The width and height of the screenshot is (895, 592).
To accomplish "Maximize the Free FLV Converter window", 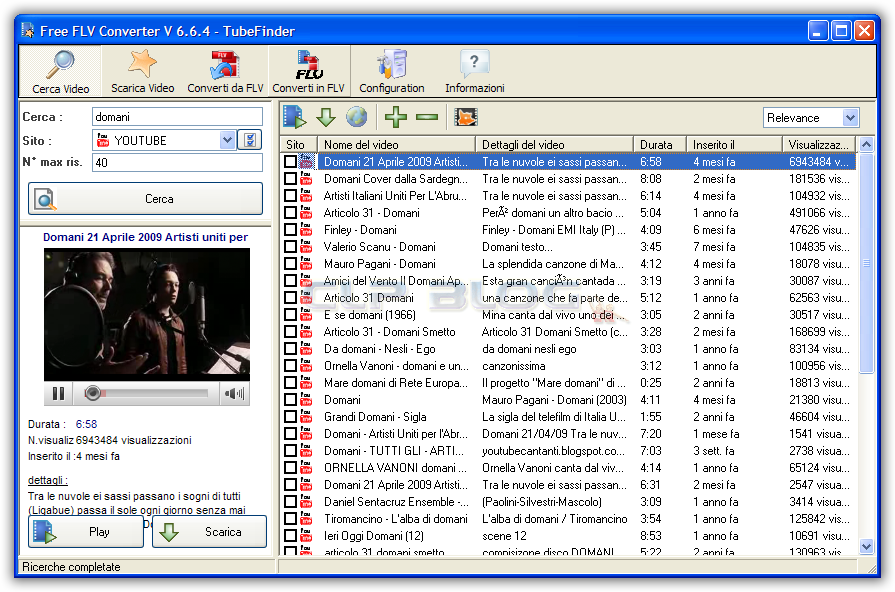I will 841,31.
